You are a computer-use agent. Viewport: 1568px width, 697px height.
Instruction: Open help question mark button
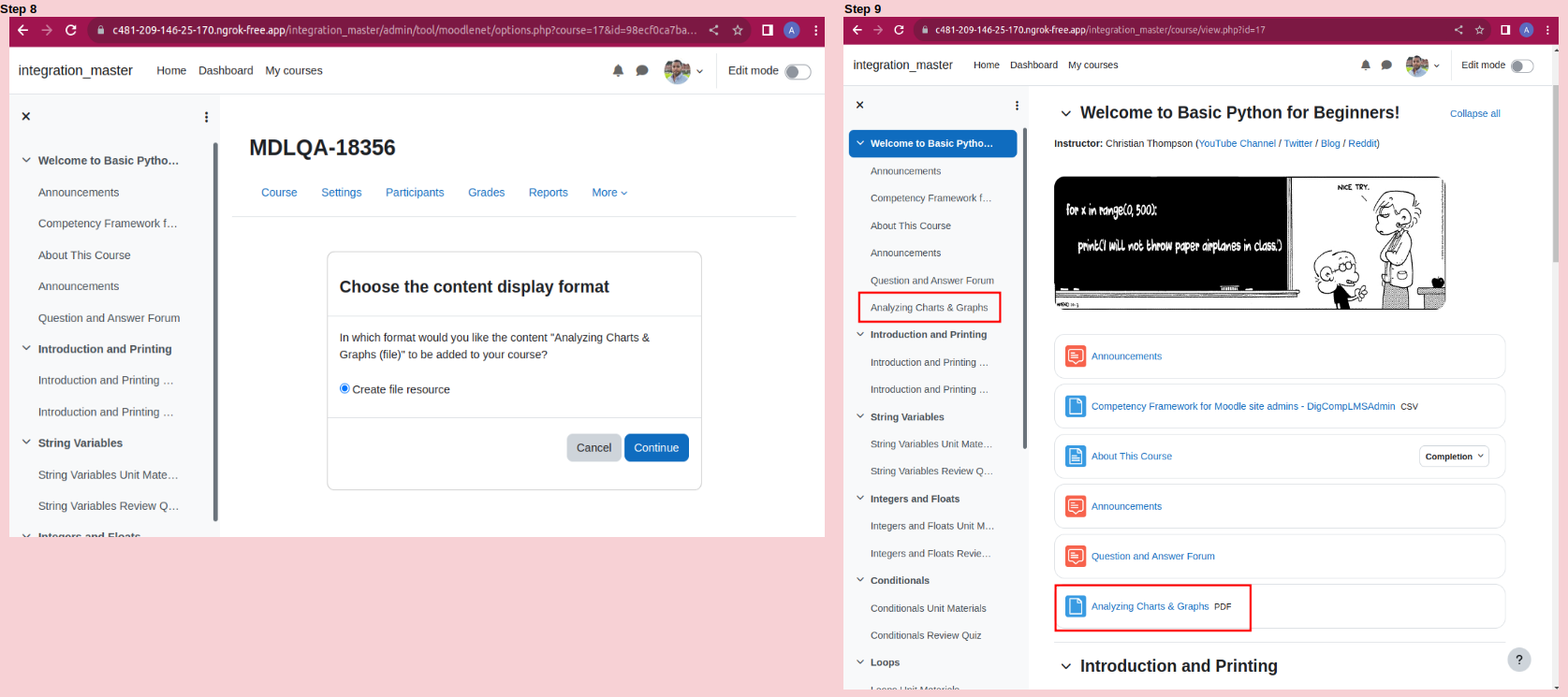(x=1519, y=660)
